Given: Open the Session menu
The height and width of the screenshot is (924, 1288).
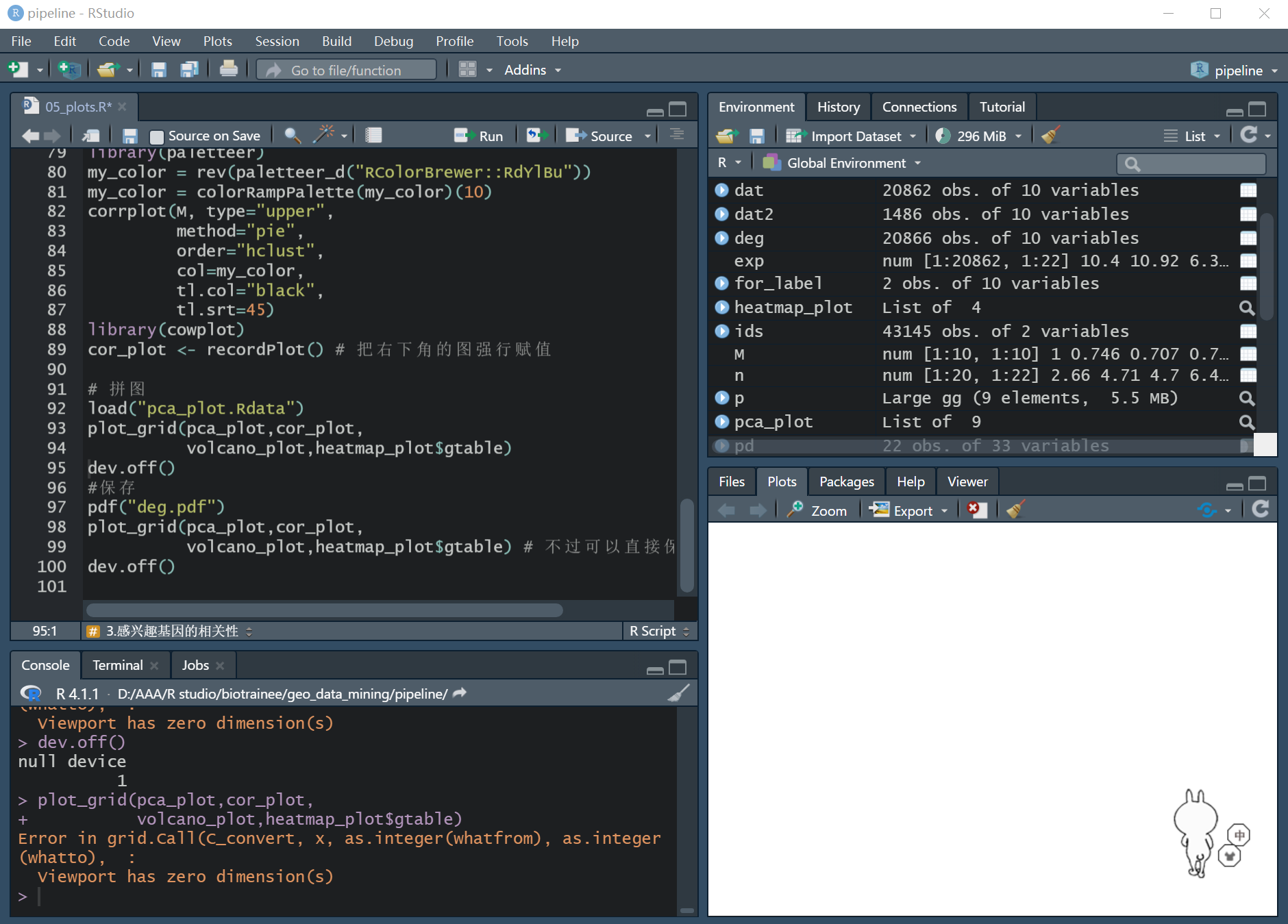Looking at the screenshot, I should click(x=277, y=41).
